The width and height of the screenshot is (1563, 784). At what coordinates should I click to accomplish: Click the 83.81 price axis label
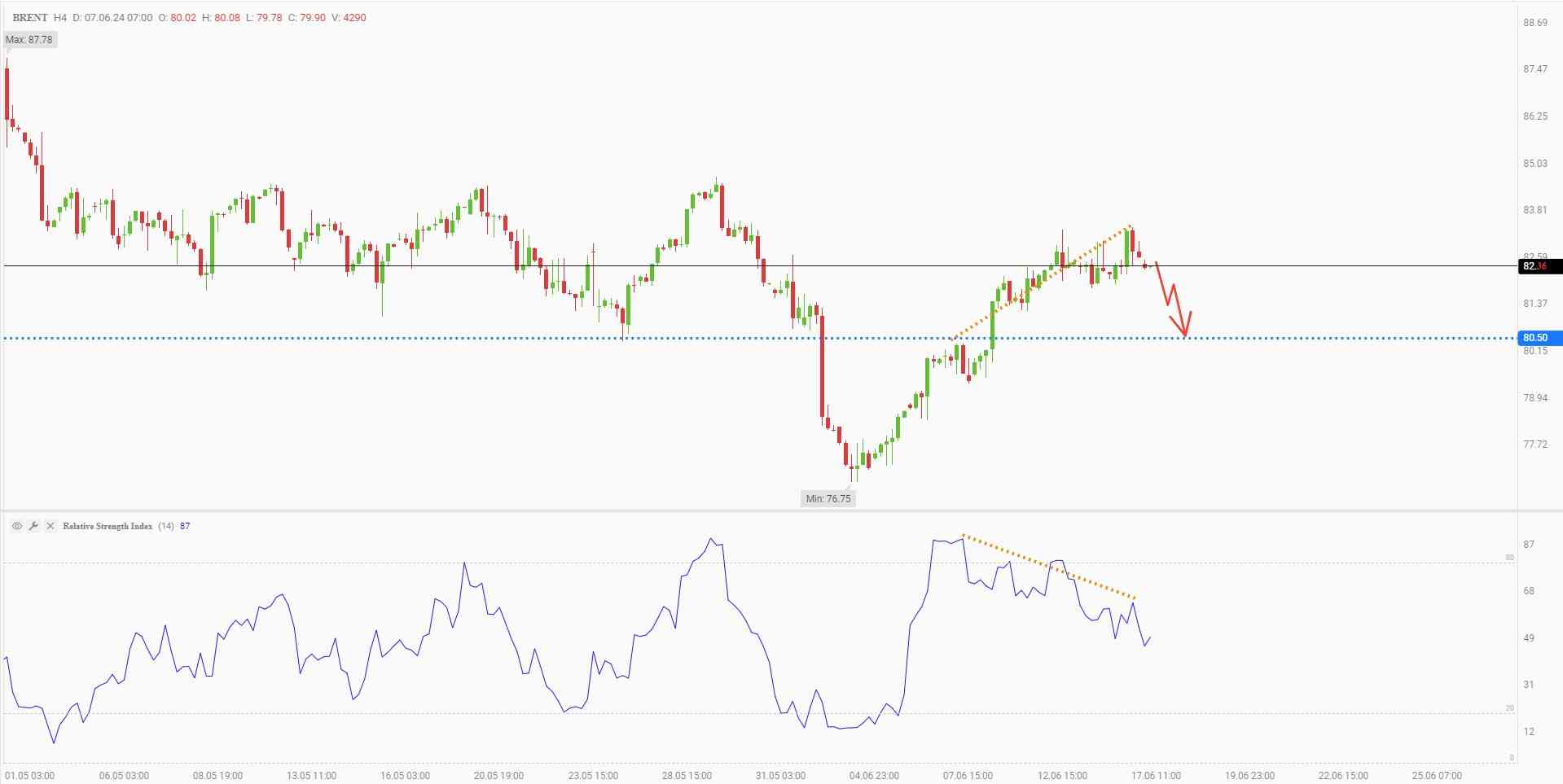pyautogui.click(x=1535, y=210)
